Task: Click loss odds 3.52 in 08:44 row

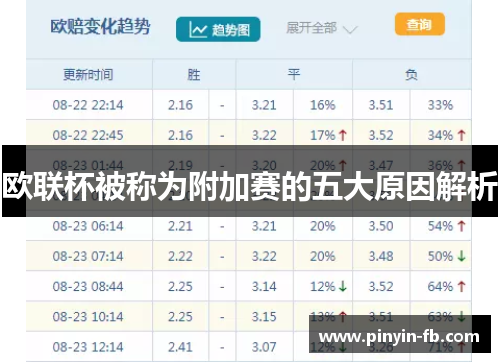Action: pyautogui.click(x=381, y=286)
